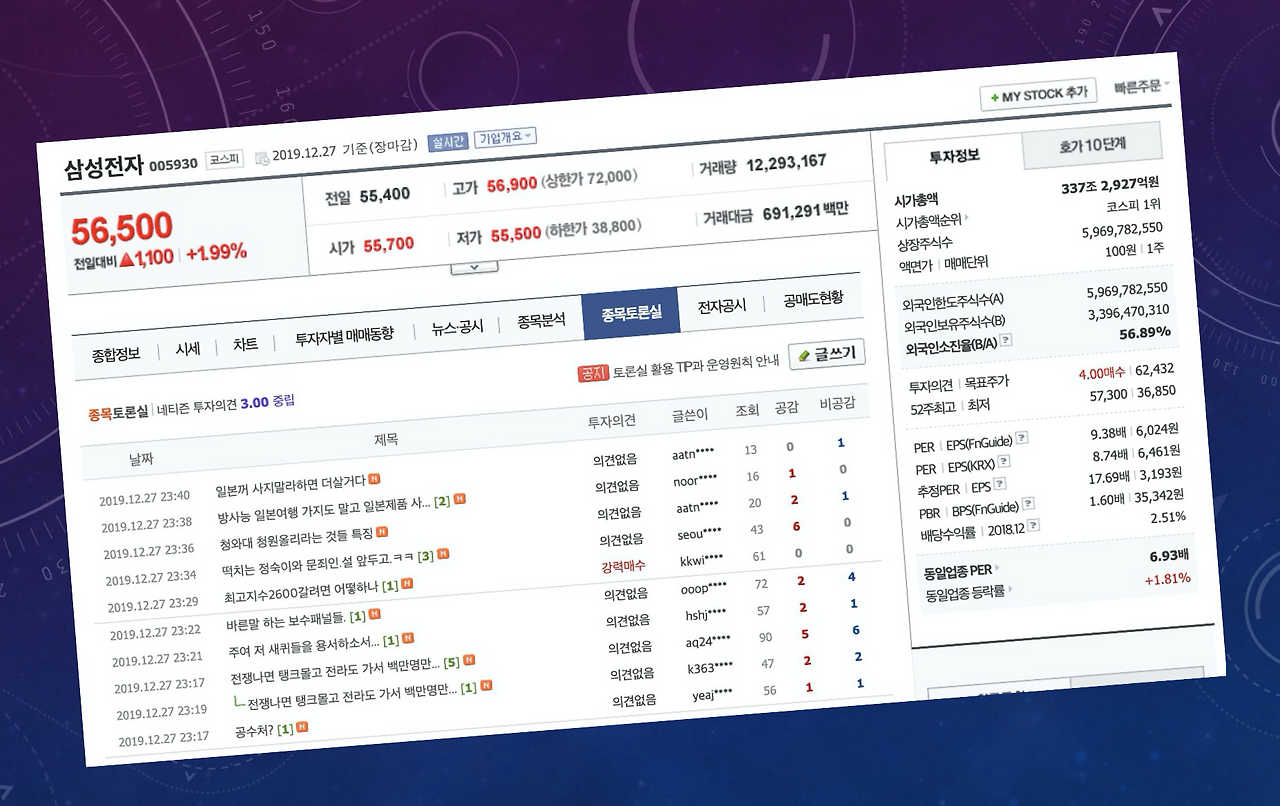1280x806 pixels.
Task: Click the pencil icon on 글쓰기 button
Action: pyautogui.click(x=805, y=356)
